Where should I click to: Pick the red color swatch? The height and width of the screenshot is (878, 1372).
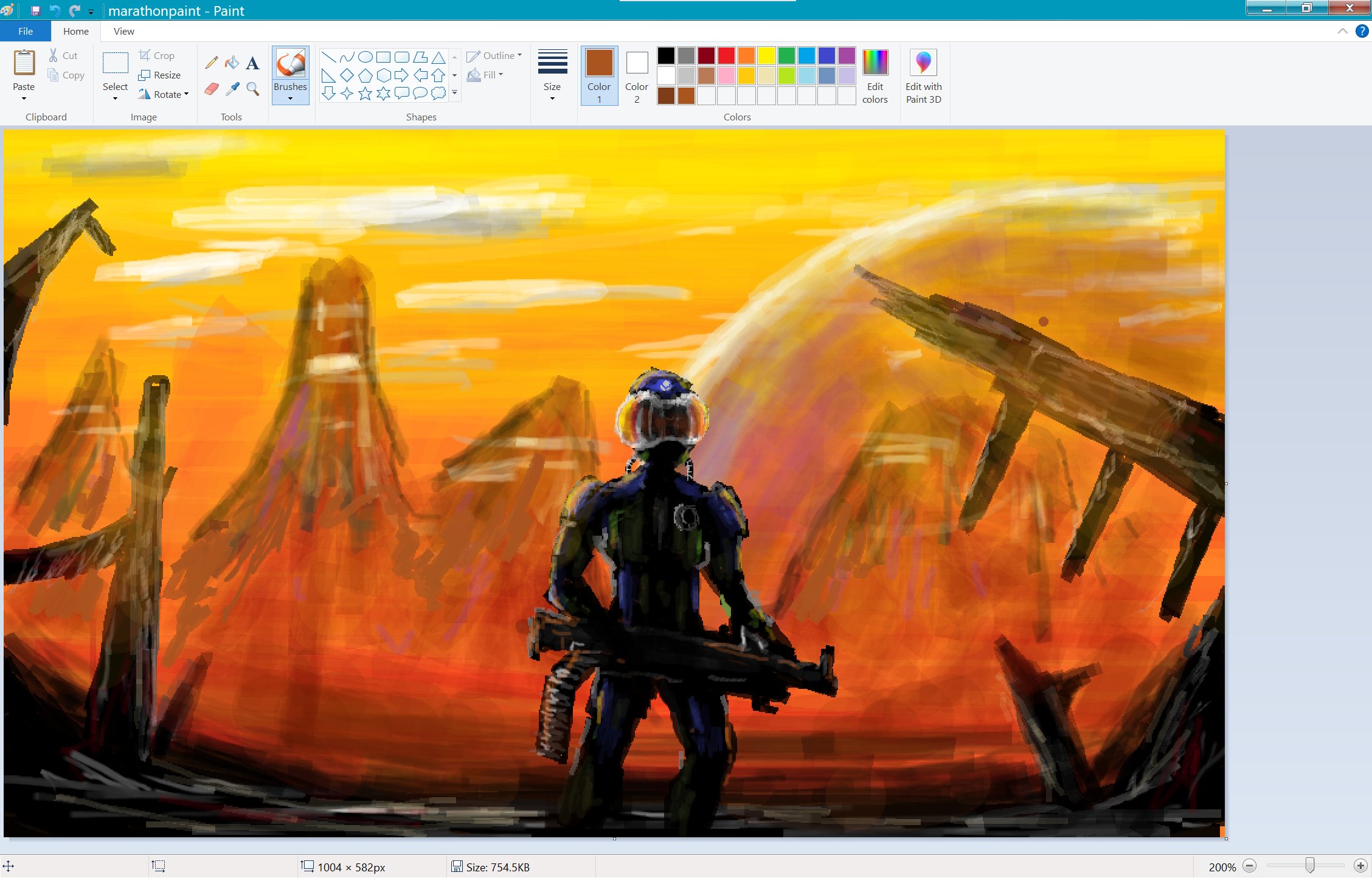coord(726,55)
